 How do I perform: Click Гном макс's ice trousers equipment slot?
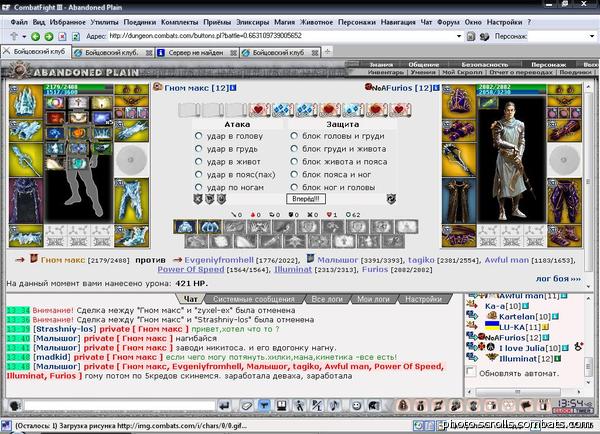(x=131, y=201)
